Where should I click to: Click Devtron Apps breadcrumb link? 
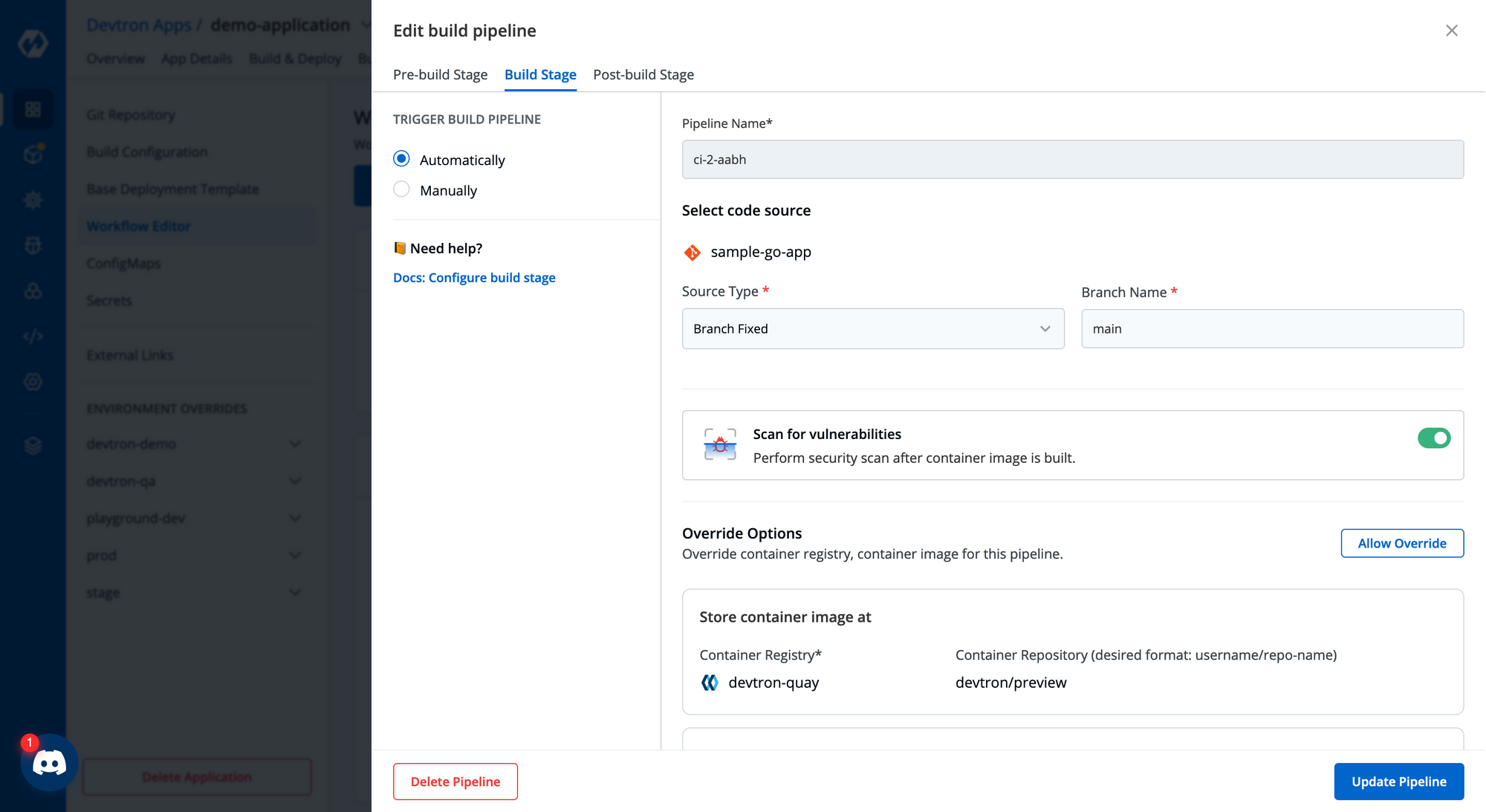139,25
